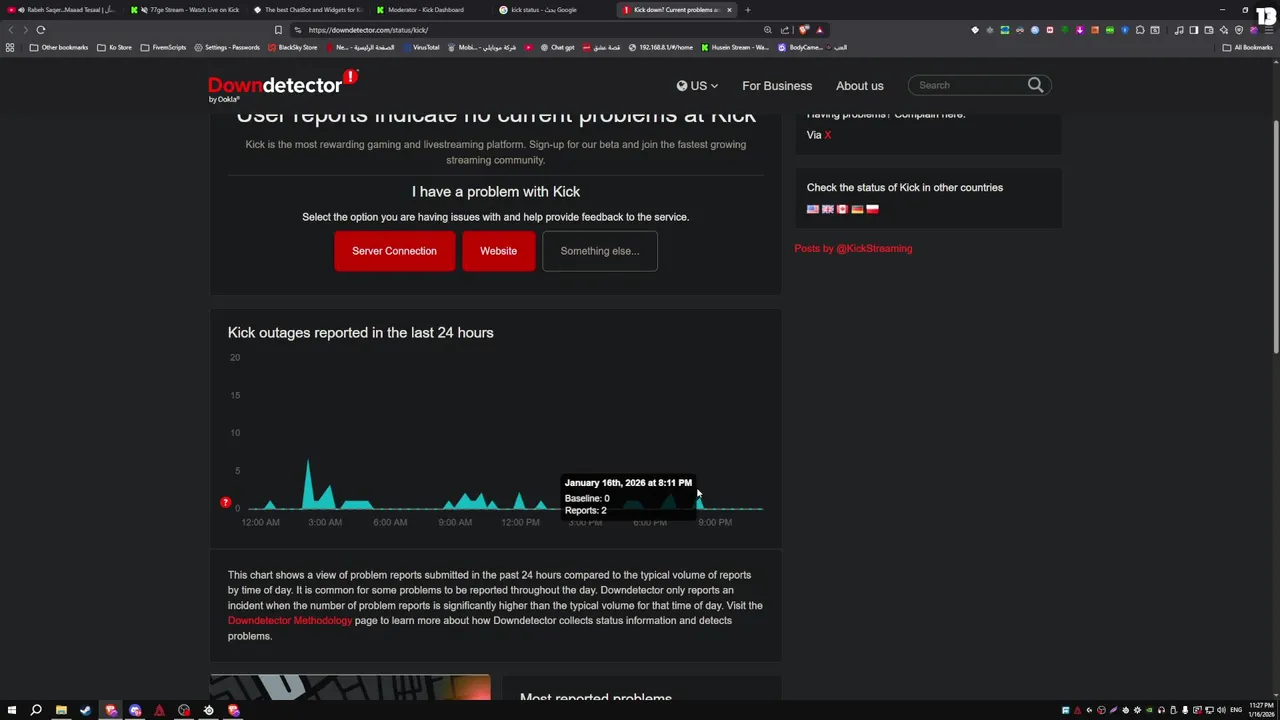Bookmark this page icon in address bar
The image size is (1280, 720).
(278, 30)
